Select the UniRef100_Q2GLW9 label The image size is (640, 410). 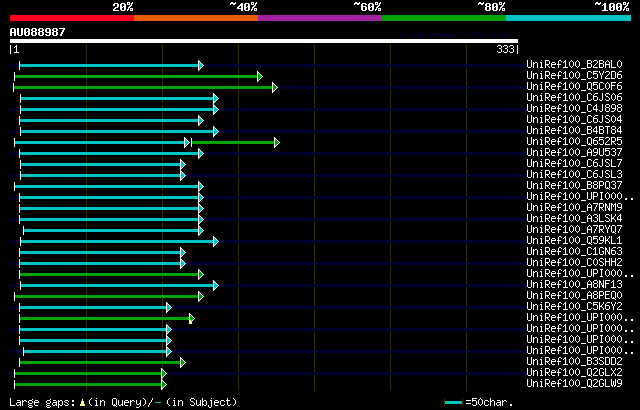coord(574,384)
